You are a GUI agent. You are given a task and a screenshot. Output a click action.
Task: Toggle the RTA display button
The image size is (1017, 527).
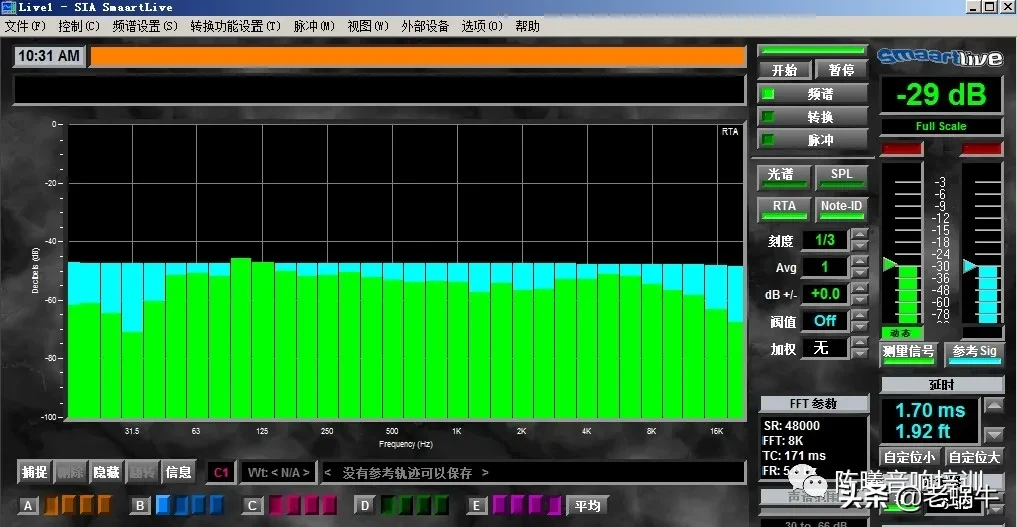pyautogui.click(x=784, y=208)
